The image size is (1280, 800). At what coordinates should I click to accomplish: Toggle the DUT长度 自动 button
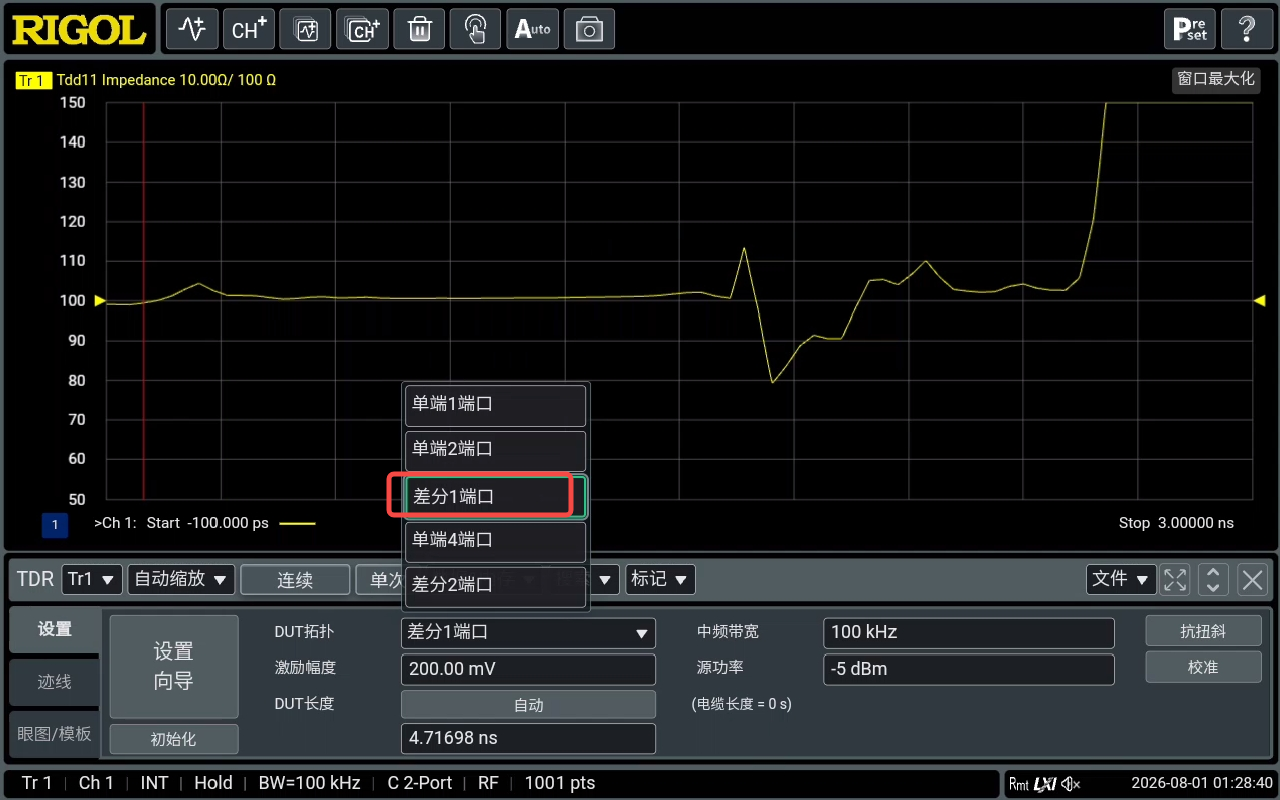pos(528,705)
